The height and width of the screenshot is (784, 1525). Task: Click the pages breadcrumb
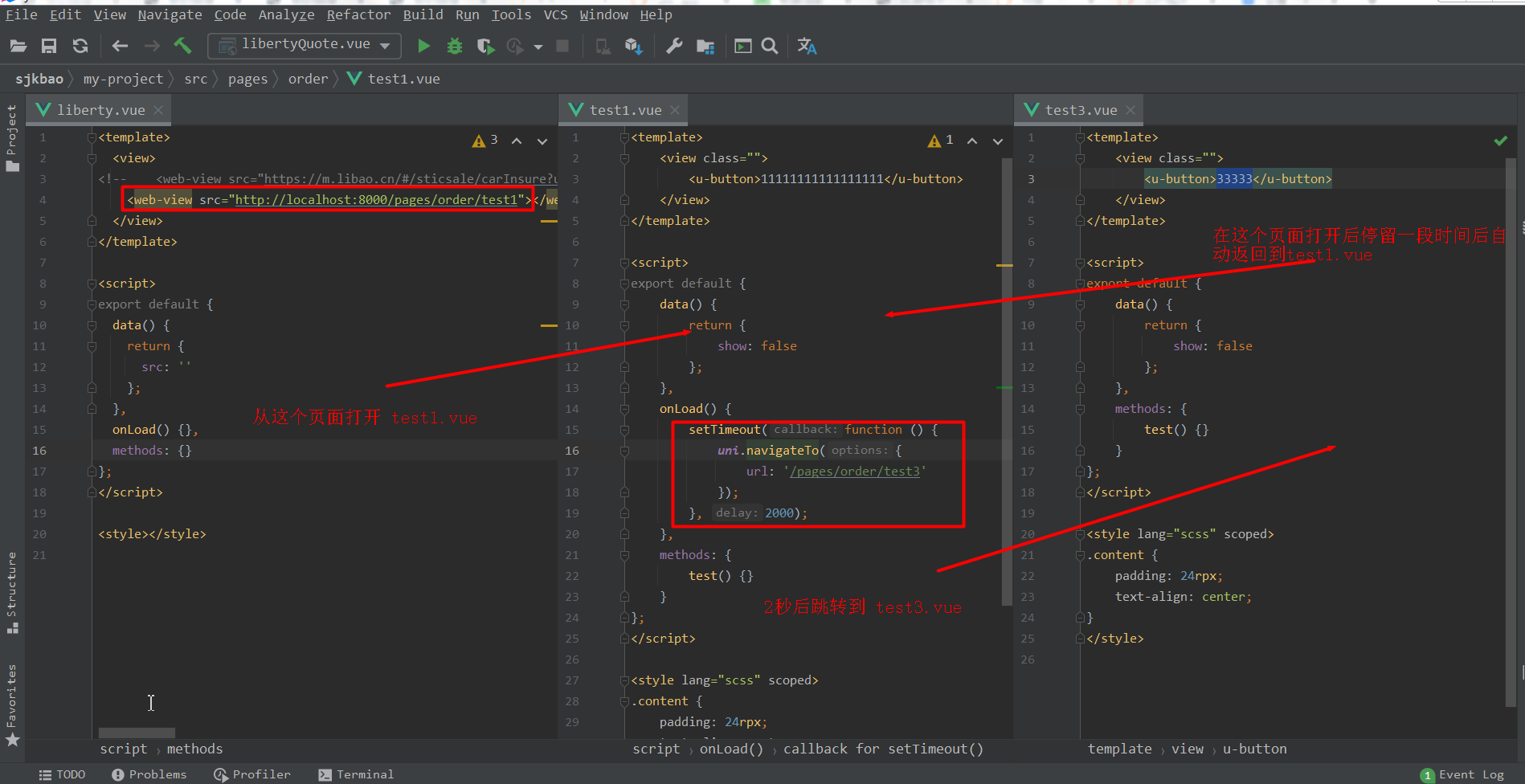tap(247, 79)
